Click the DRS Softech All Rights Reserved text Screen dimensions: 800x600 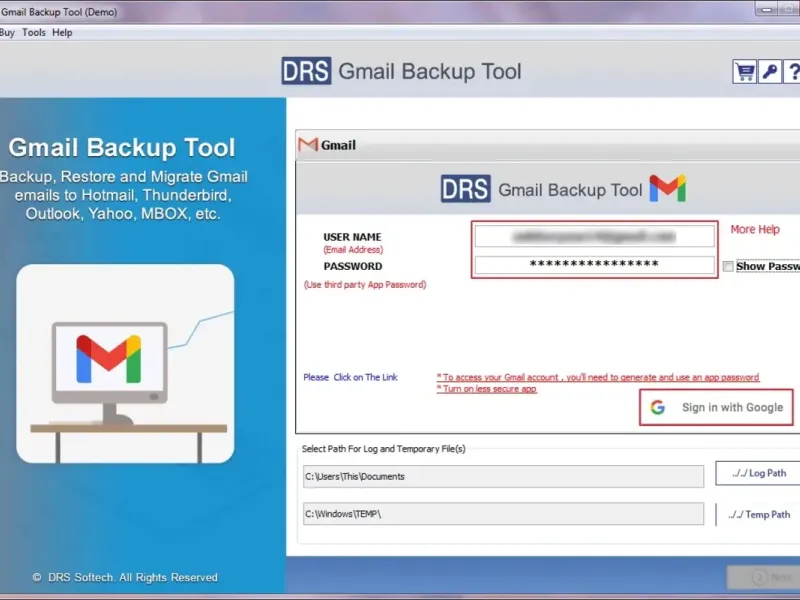pyautogui.click(x=125, y=578)
